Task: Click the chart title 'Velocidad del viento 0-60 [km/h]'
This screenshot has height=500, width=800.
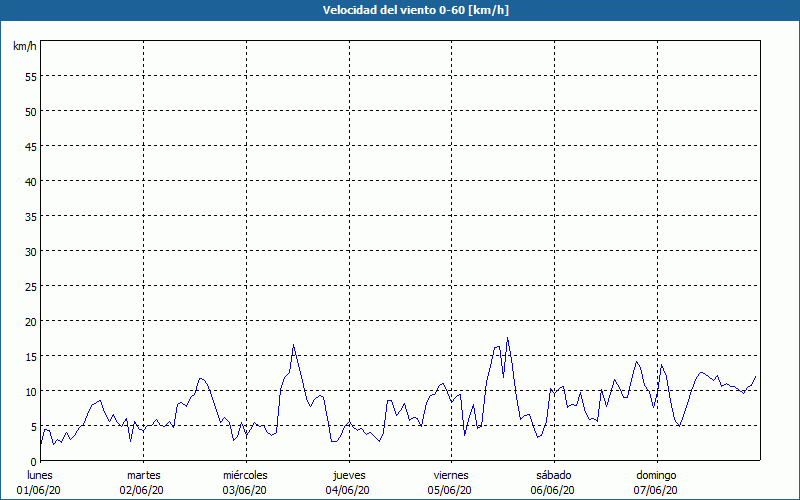Action: 416,10
